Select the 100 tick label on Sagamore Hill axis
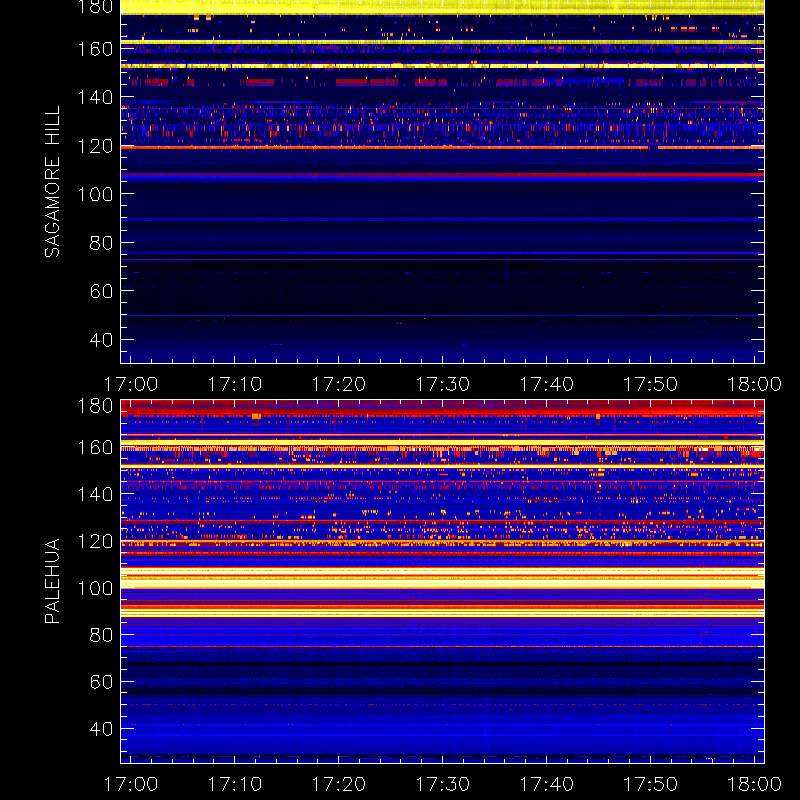The height and width of the screenshot is (800, 800). [95, 194]
